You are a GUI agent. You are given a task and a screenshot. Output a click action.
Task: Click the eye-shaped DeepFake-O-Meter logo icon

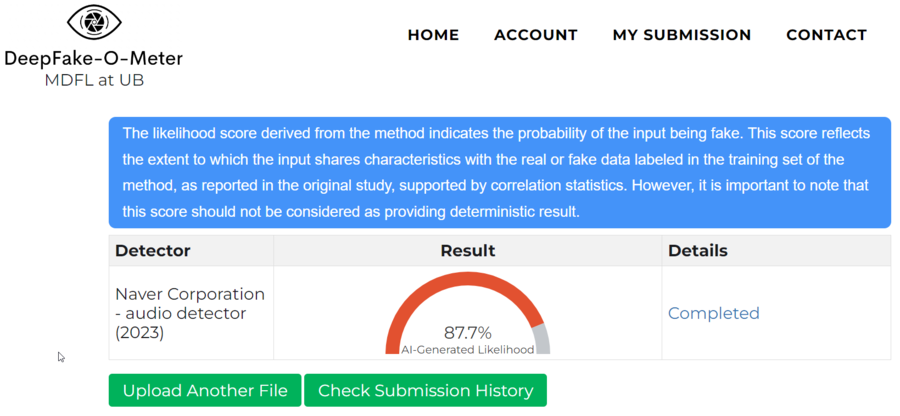(94, 23)
